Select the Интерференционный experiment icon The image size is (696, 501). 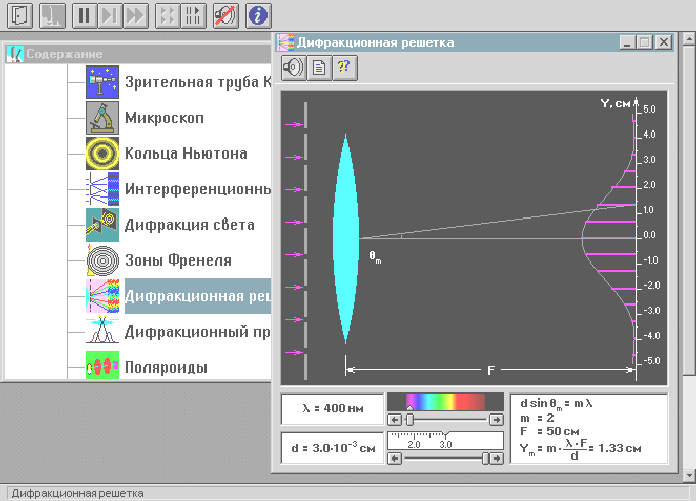(x=103, y=189)
